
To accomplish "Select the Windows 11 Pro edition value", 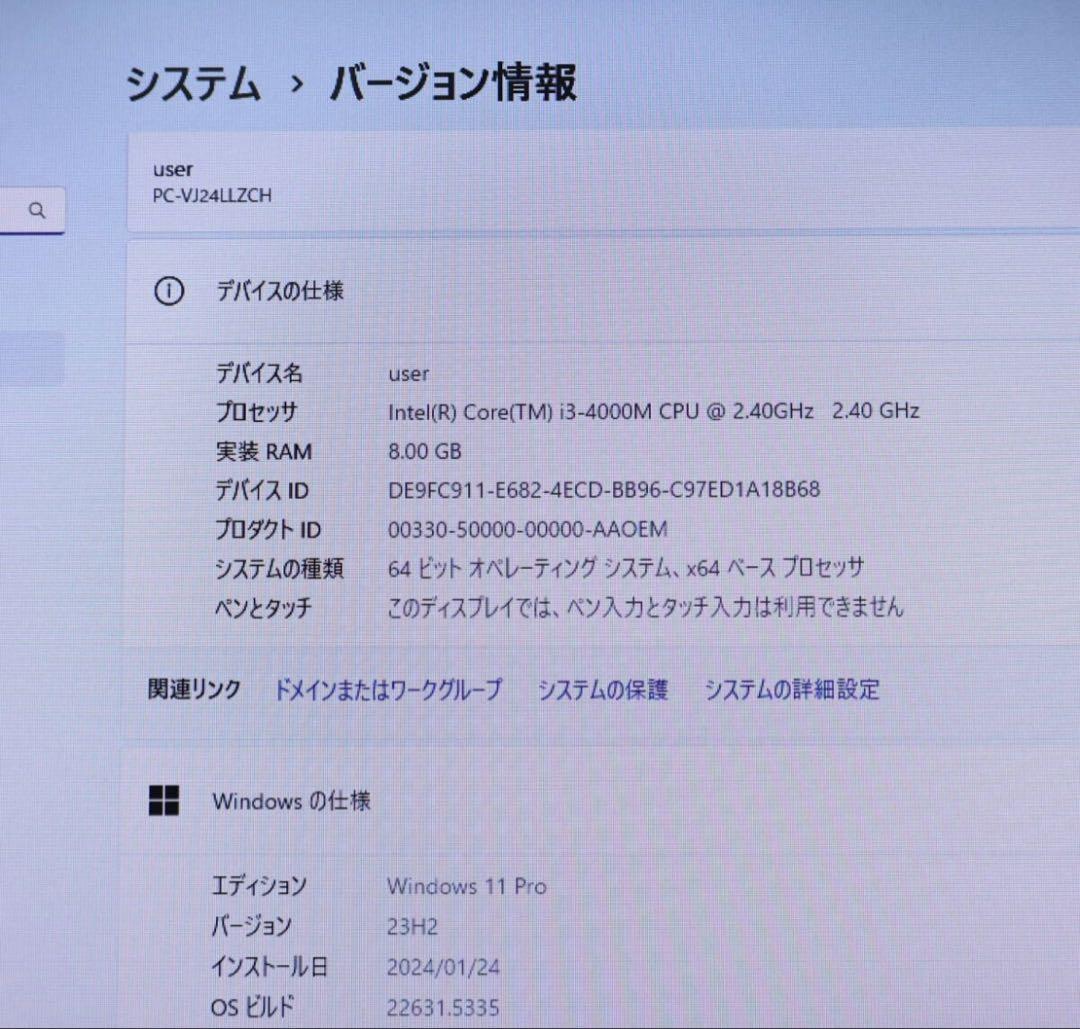I will click(x=467, y=886).
